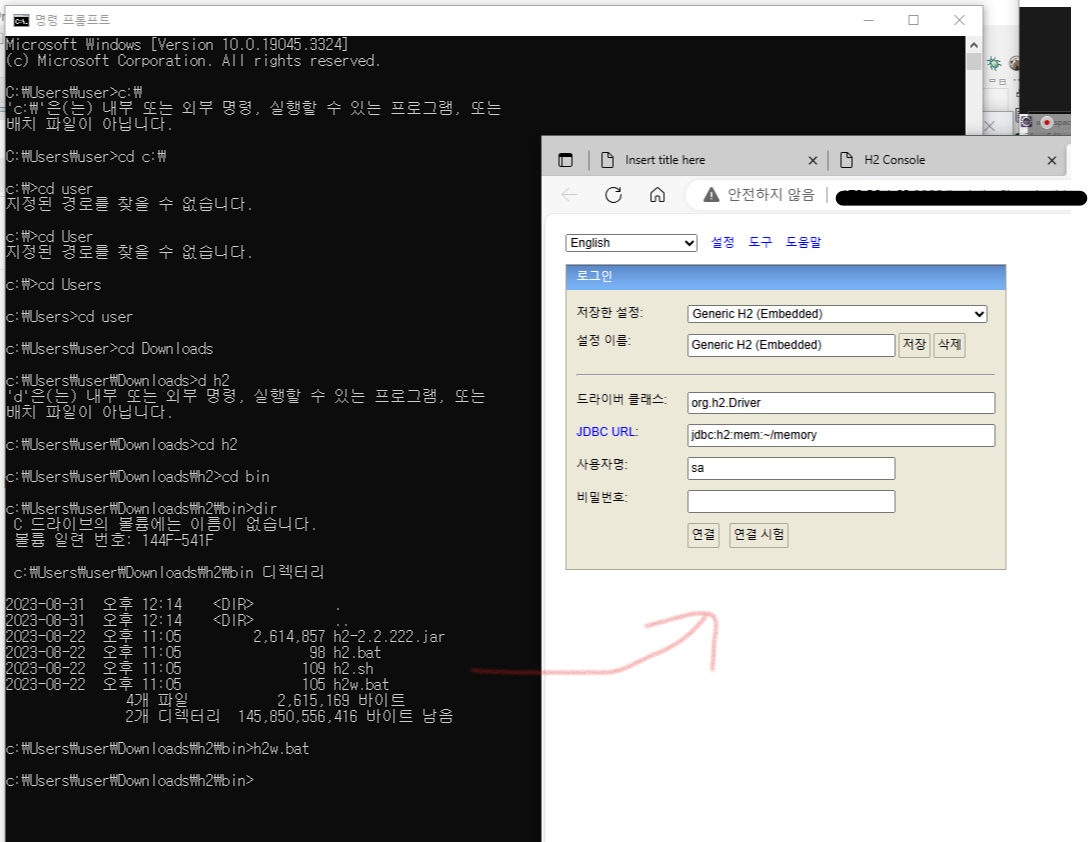The width and height of the screenshot is (1088, 842).
Task: Close the Command Prompt window
Action: pyautogui.click(x=959, y=20)
